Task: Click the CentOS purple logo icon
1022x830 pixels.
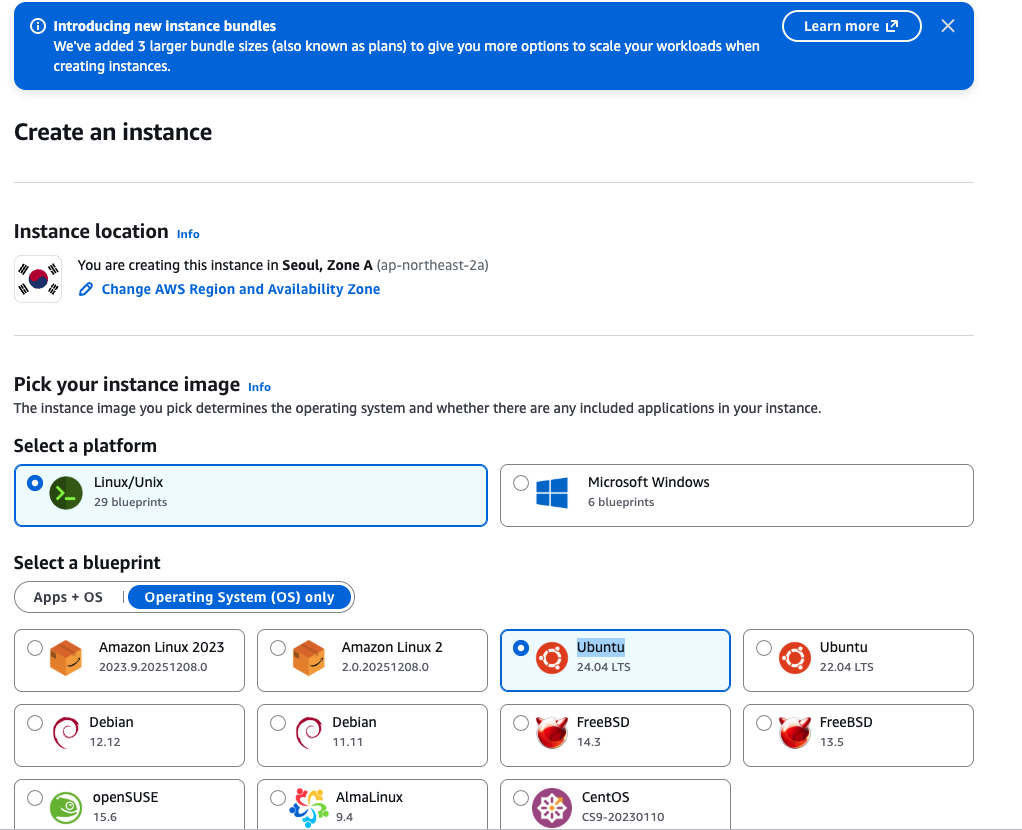Action: tap(552, 808)
